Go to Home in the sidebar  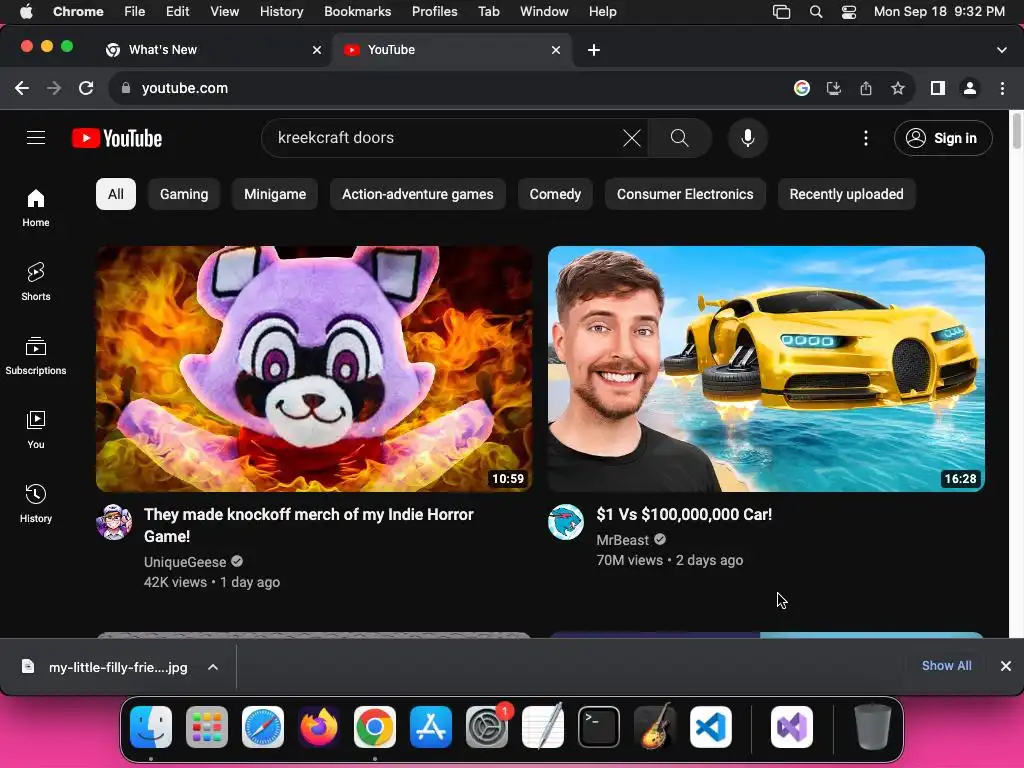click(x=36, y=208)
